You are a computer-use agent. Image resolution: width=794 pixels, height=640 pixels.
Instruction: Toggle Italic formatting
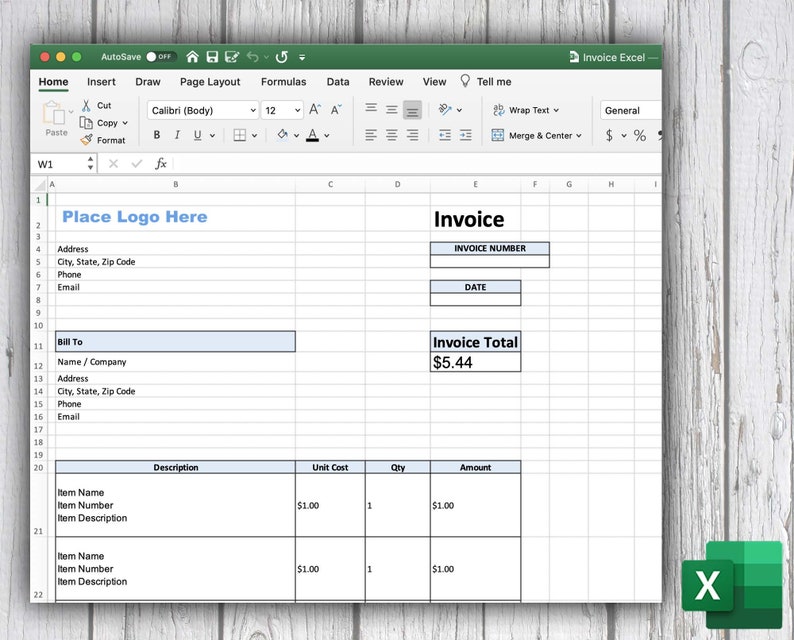click(177, 135)
